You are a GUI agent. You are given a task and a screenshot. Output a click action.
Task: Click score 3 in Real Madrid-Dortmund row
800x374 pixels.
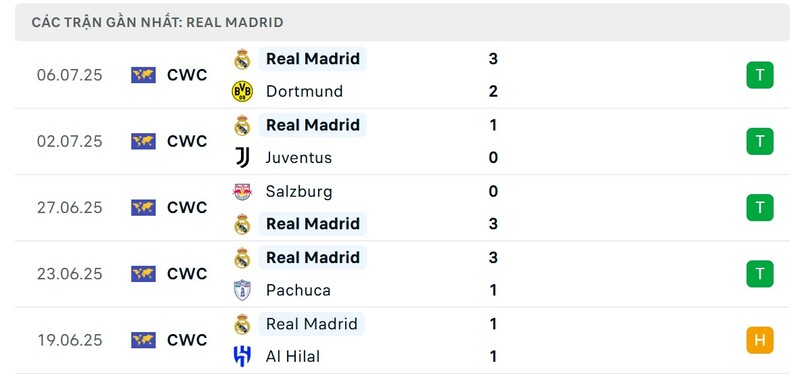pos(493,59)
